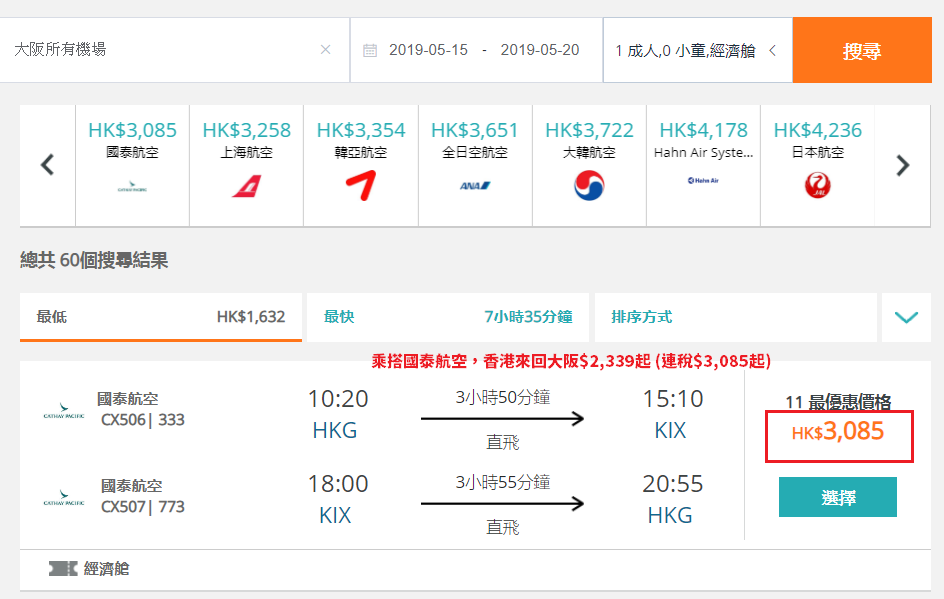Click the red 乘搭國泰航空 promotion text
Viewport: 944px width, 599px height.
[x=571, y=361]
